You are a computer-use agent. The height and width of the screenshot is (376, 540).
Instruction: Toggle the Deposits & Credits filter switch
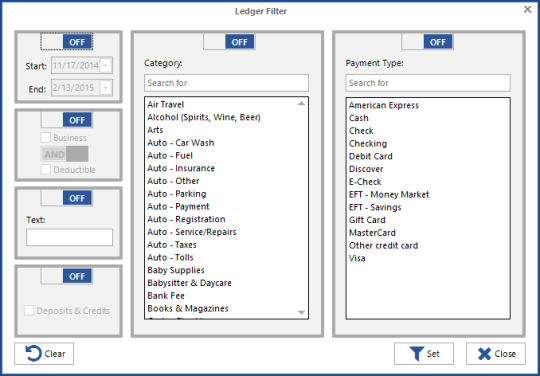[67, 276]
